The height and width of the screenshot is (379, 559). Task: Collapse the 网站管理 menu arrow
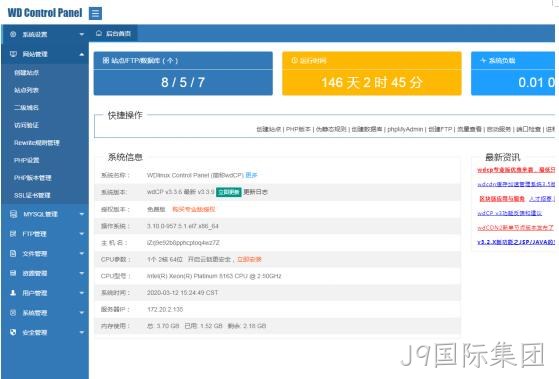(82, 54)
